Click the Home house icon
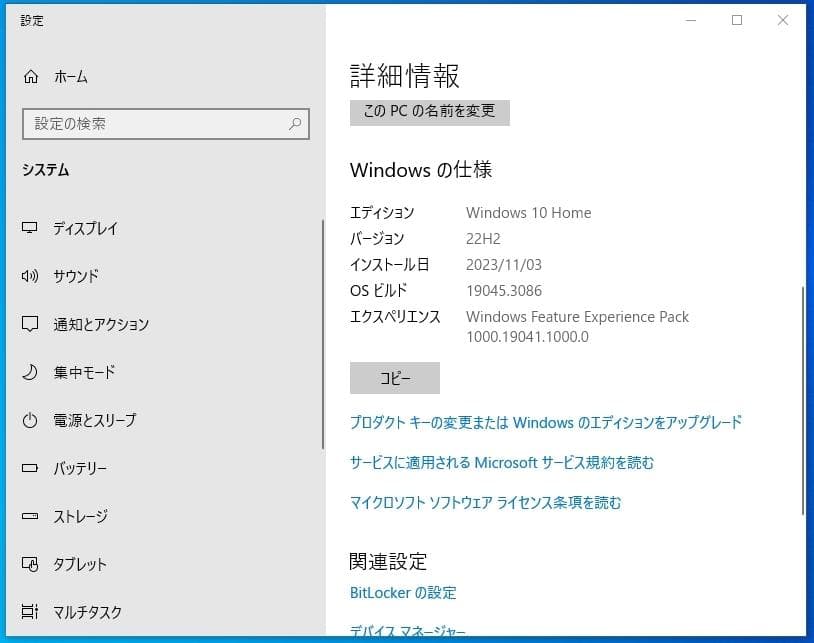Viewport: 814px width, 643px height. [x=31, y=77]
